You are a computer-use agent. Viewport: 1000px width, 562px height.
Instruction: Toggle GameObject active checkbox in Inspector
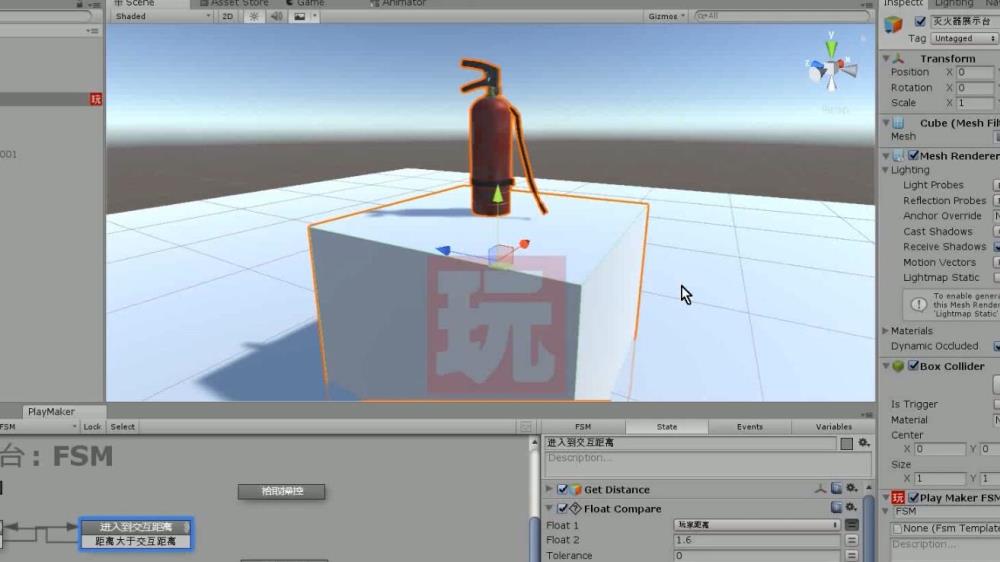click(x=920, y=22)
